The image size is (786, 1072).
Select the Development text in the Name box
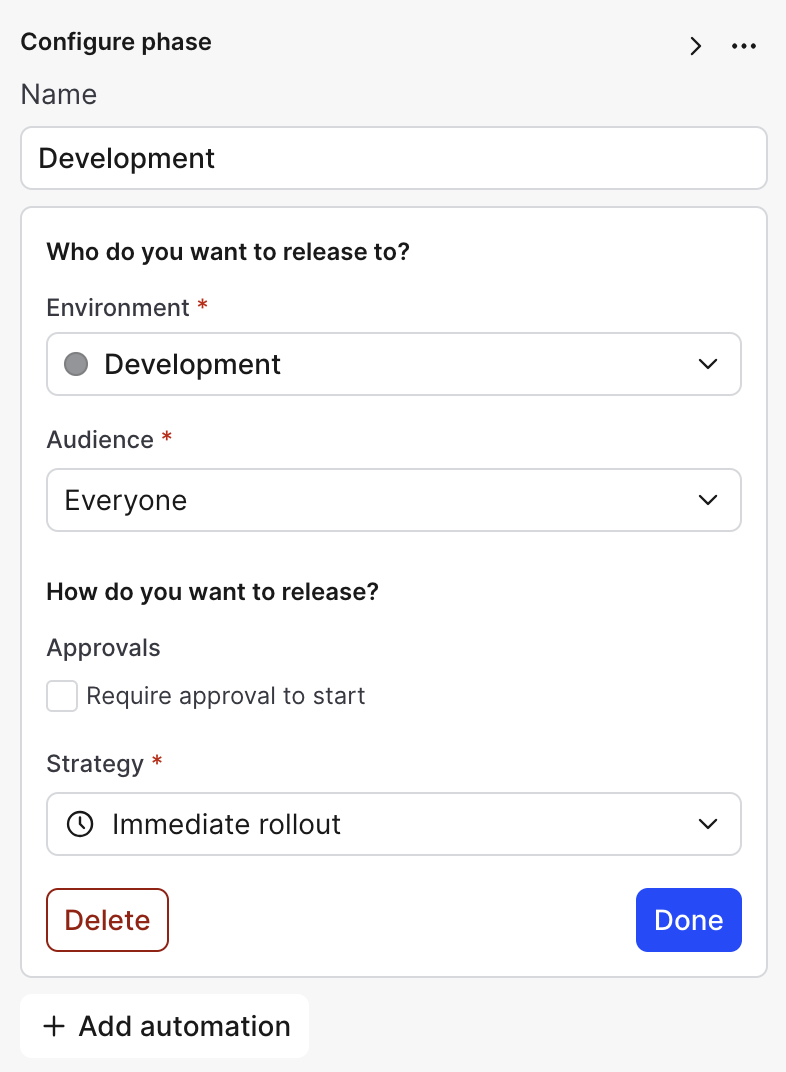coord(125,158)
